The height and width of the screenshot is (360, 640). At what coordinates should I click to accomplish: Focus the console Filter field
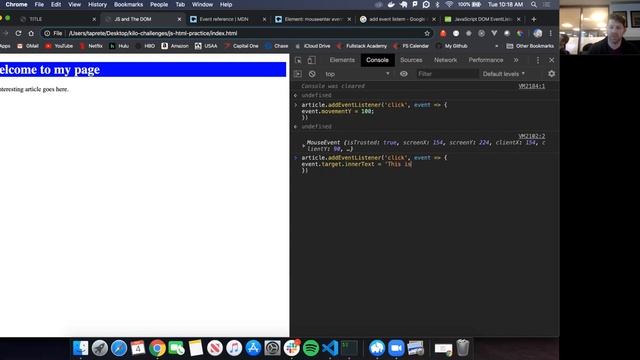447,74
